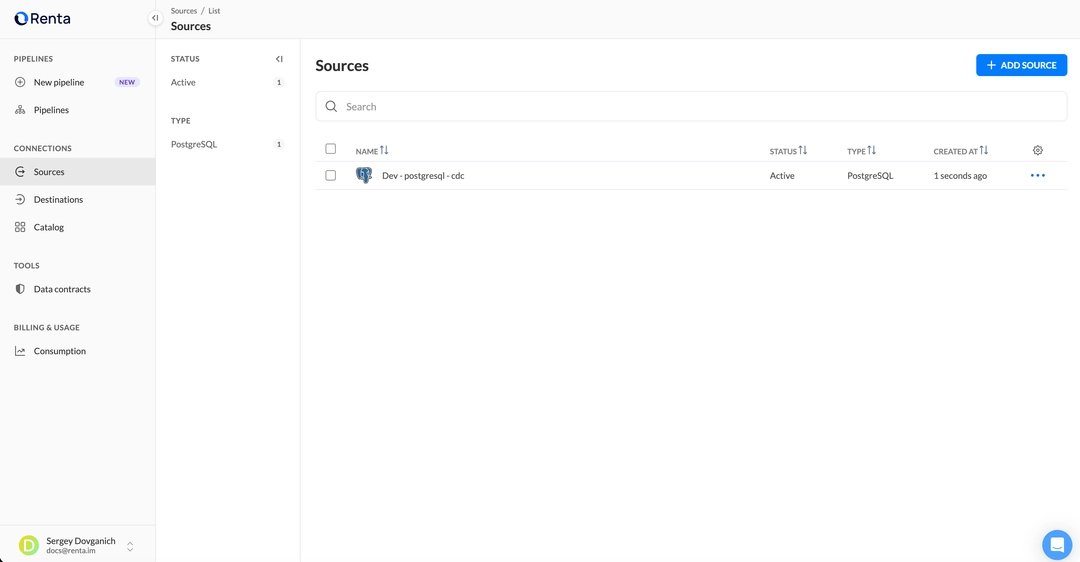Click the search magnifier icon
Image resolution: width=1080 pixels, height=562 pixels.
(331, 107)
